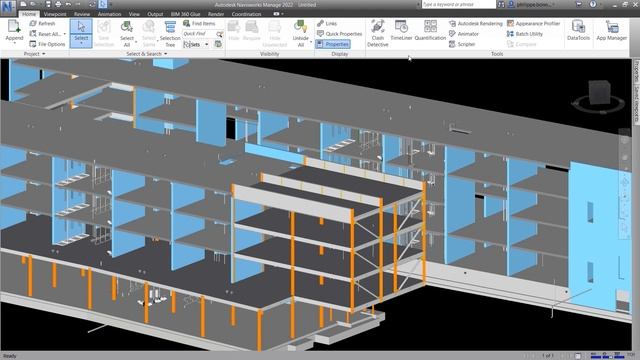640x360 pixels.
Task: Open the Coordination ribbon tab
Action: (x=247, y=14)
